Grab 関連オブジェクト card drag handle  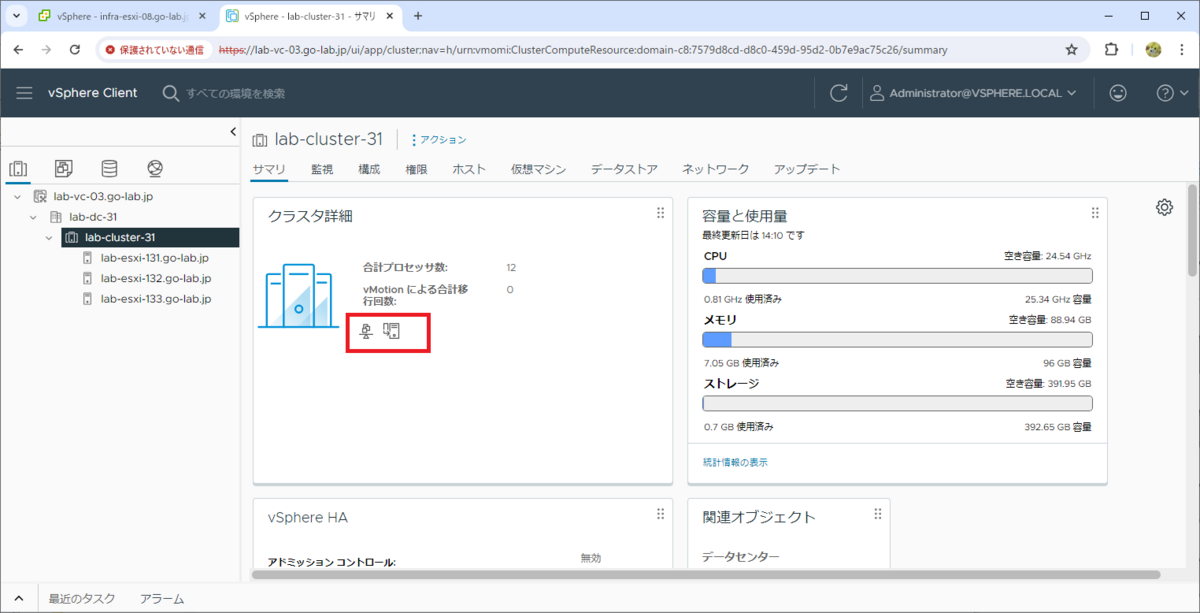878,514
